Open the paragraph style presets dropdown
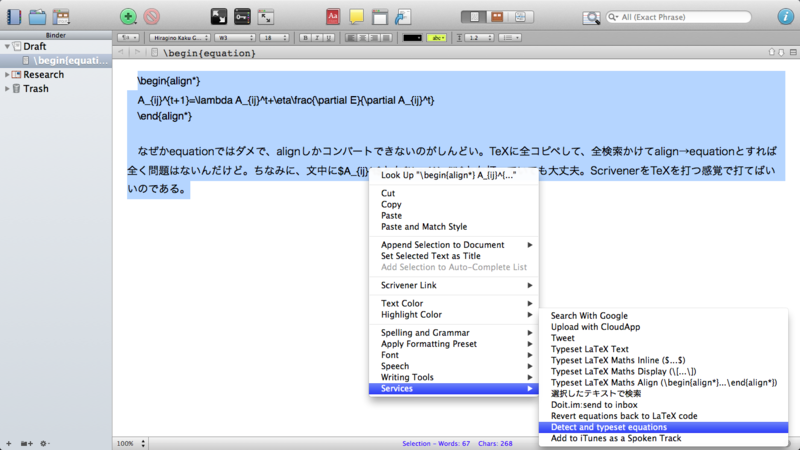 coord(128,38)
